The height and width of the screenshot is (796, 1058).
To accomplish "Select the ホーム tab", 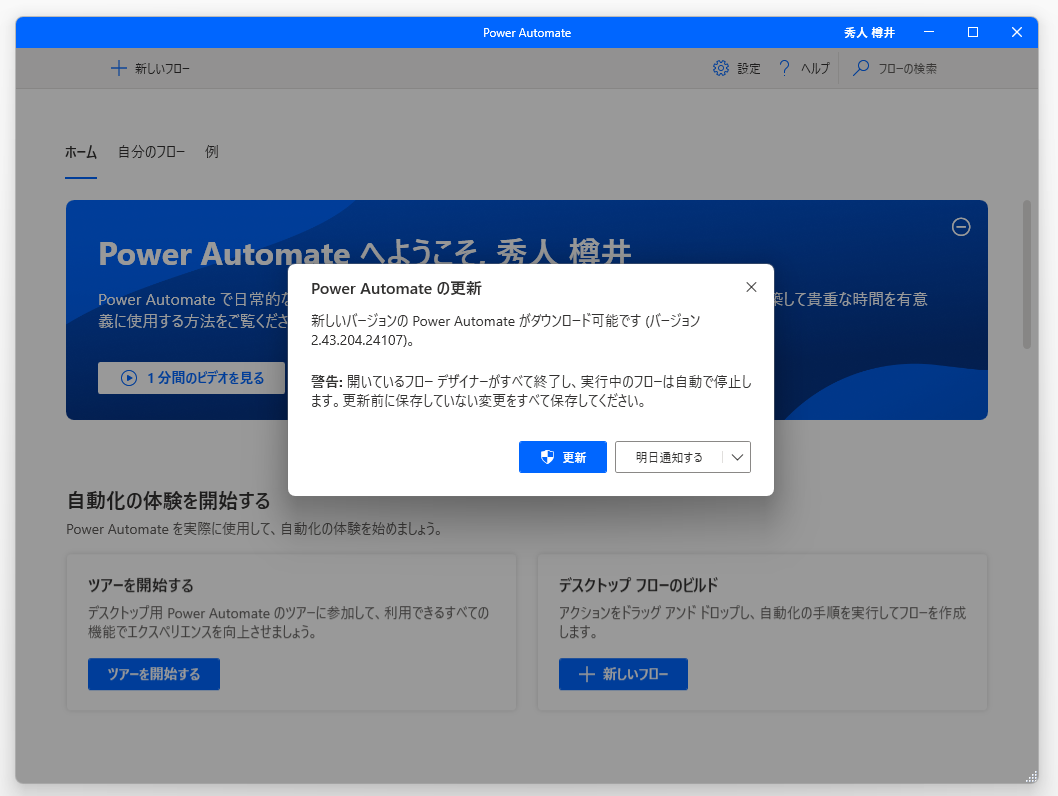I will [x=80, y=152].
